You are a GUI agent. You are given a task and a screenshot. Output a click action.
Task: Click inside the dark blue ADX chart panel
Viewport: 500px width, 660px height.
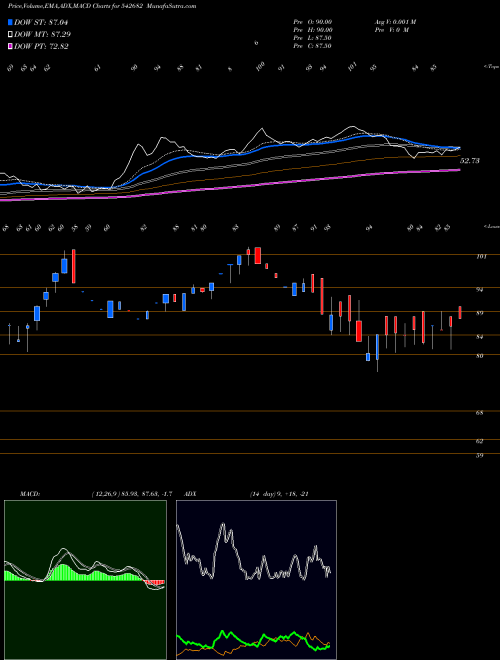click(x=256, y=580)
